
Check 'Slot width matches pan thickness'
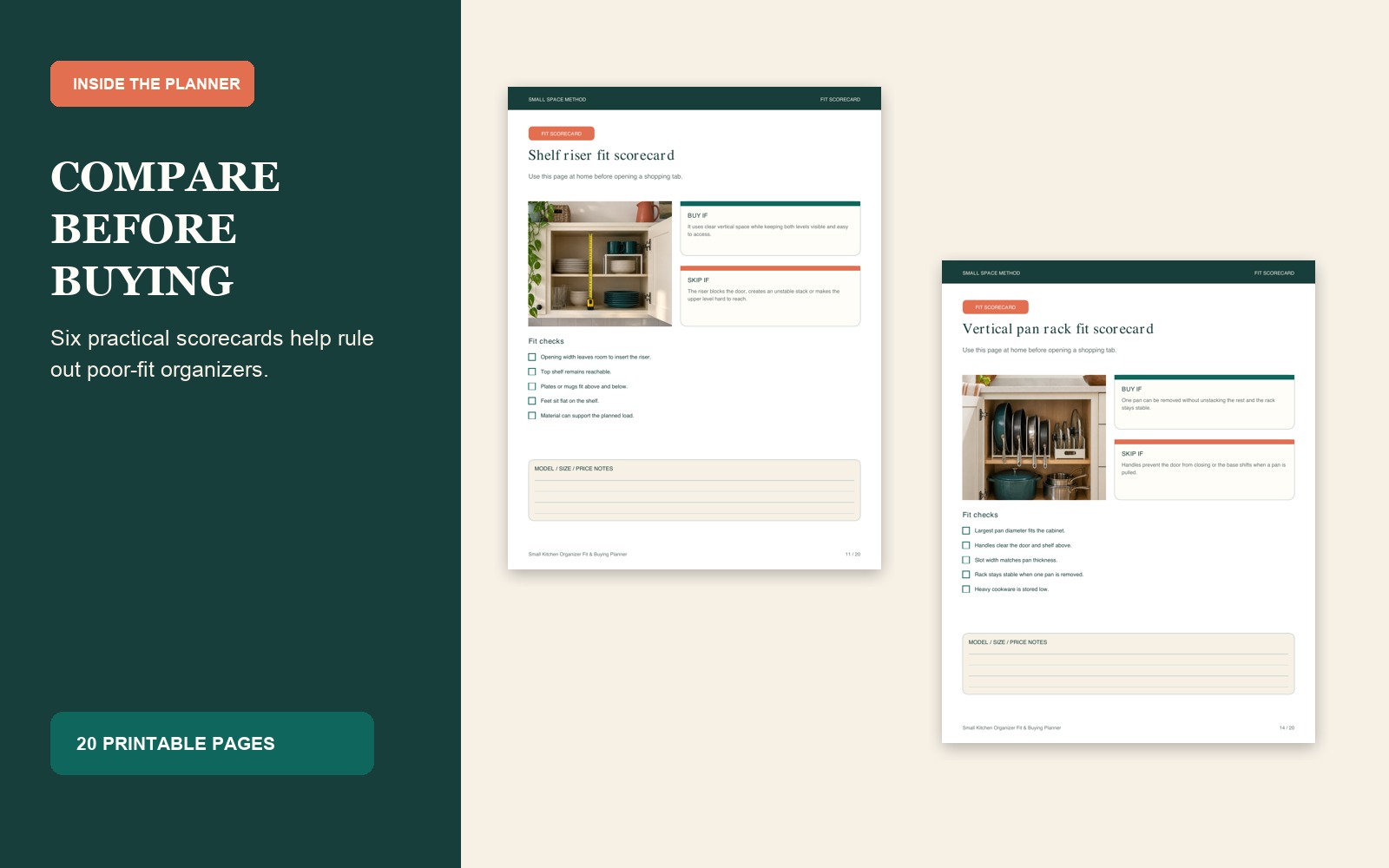(966, 560)
